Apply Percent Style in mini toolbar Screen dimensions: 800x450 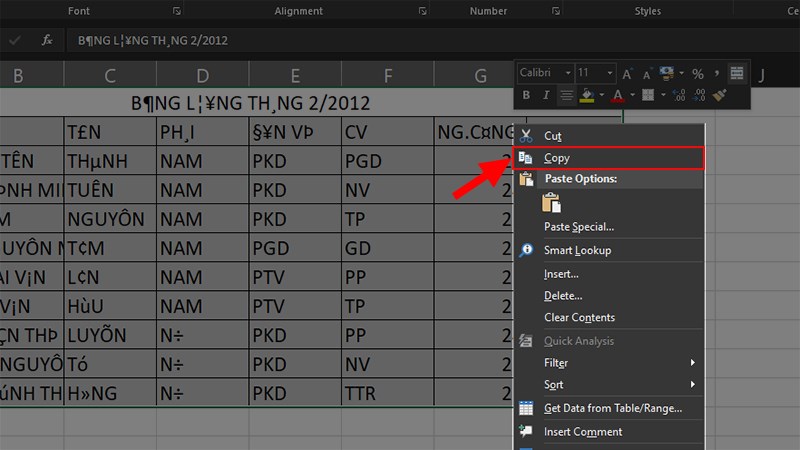click(x=697, y=74)
